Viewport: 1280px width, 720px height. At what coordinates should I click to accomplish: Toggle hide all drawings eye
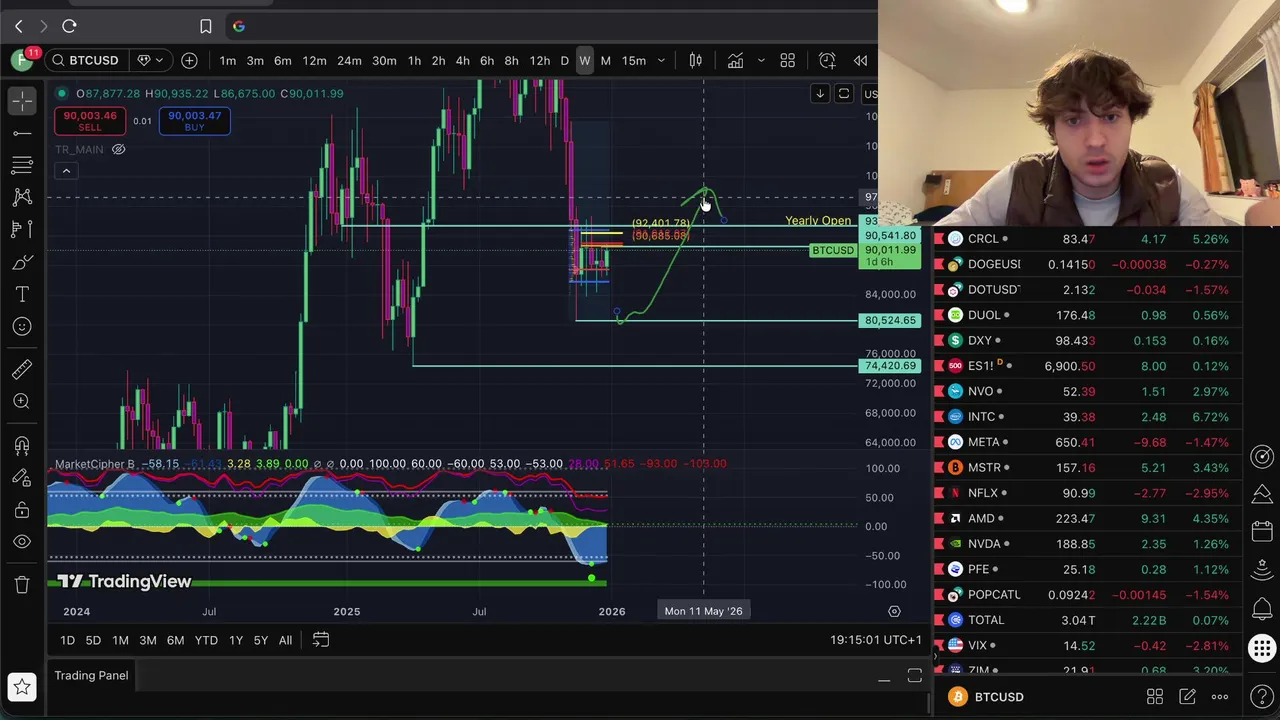tap(22, 542)
